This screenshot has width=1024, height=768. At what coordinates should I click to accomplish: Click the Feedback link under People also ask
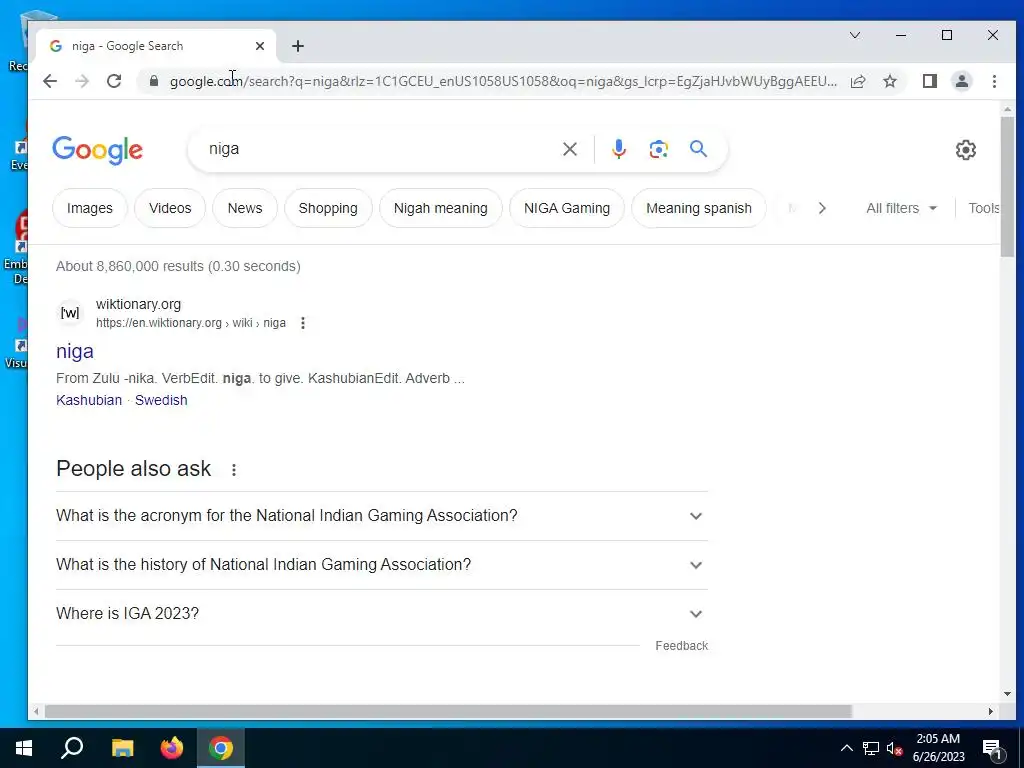click(681, 646)
